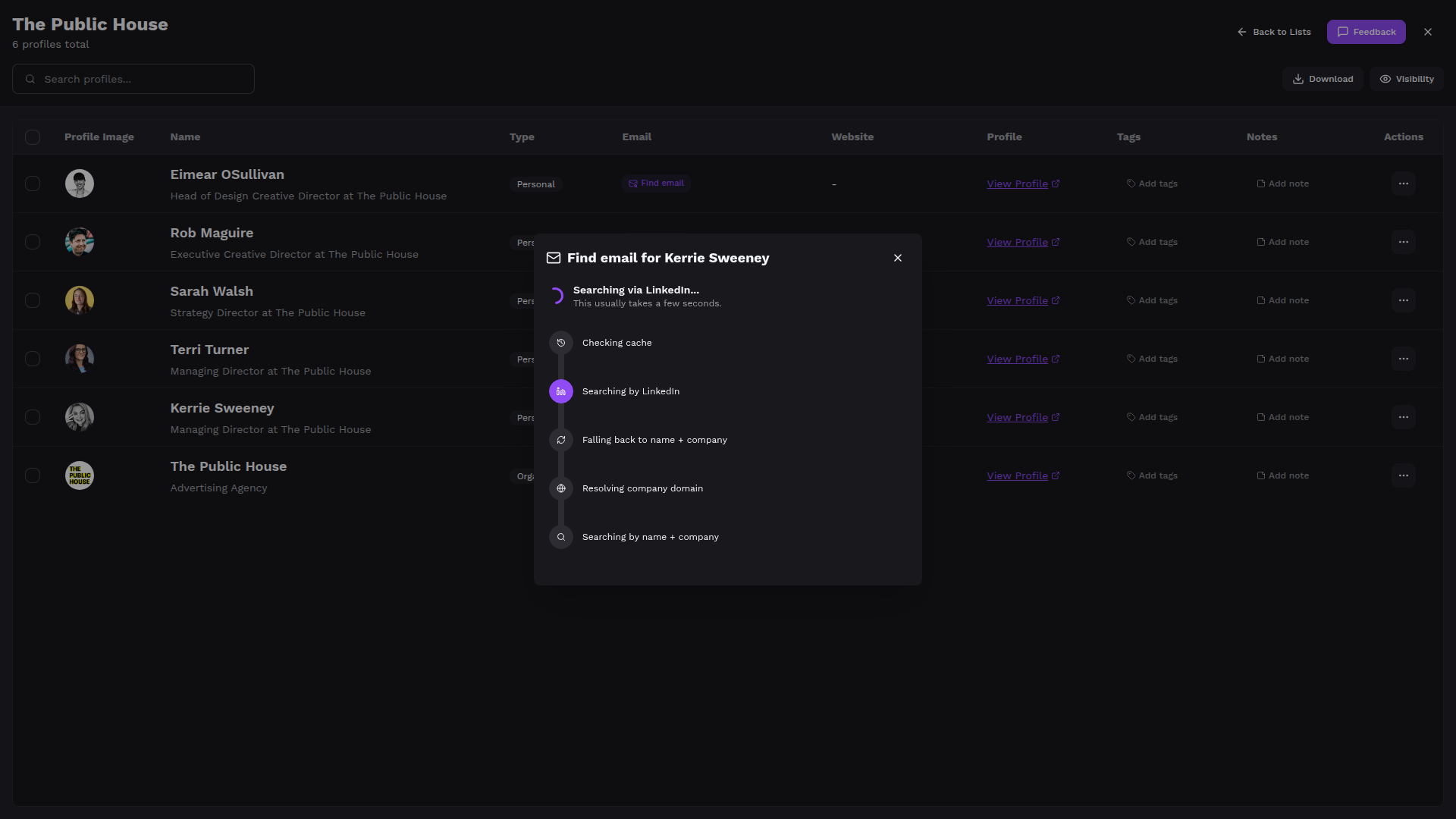This screenshot has width=1456, height=819.
Task: Click the name Rob Maguire
Action: click(212, 233)
